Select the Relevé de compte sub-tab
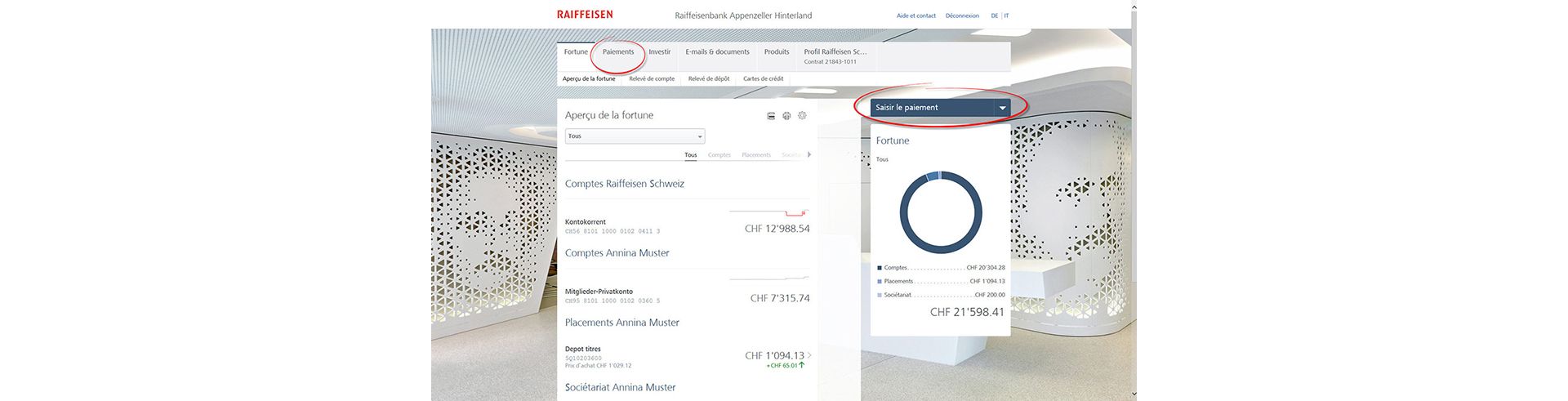Image resolution: width=1568 pixels, height=401 pixels. pyautogui.click(x=652, y=79)
